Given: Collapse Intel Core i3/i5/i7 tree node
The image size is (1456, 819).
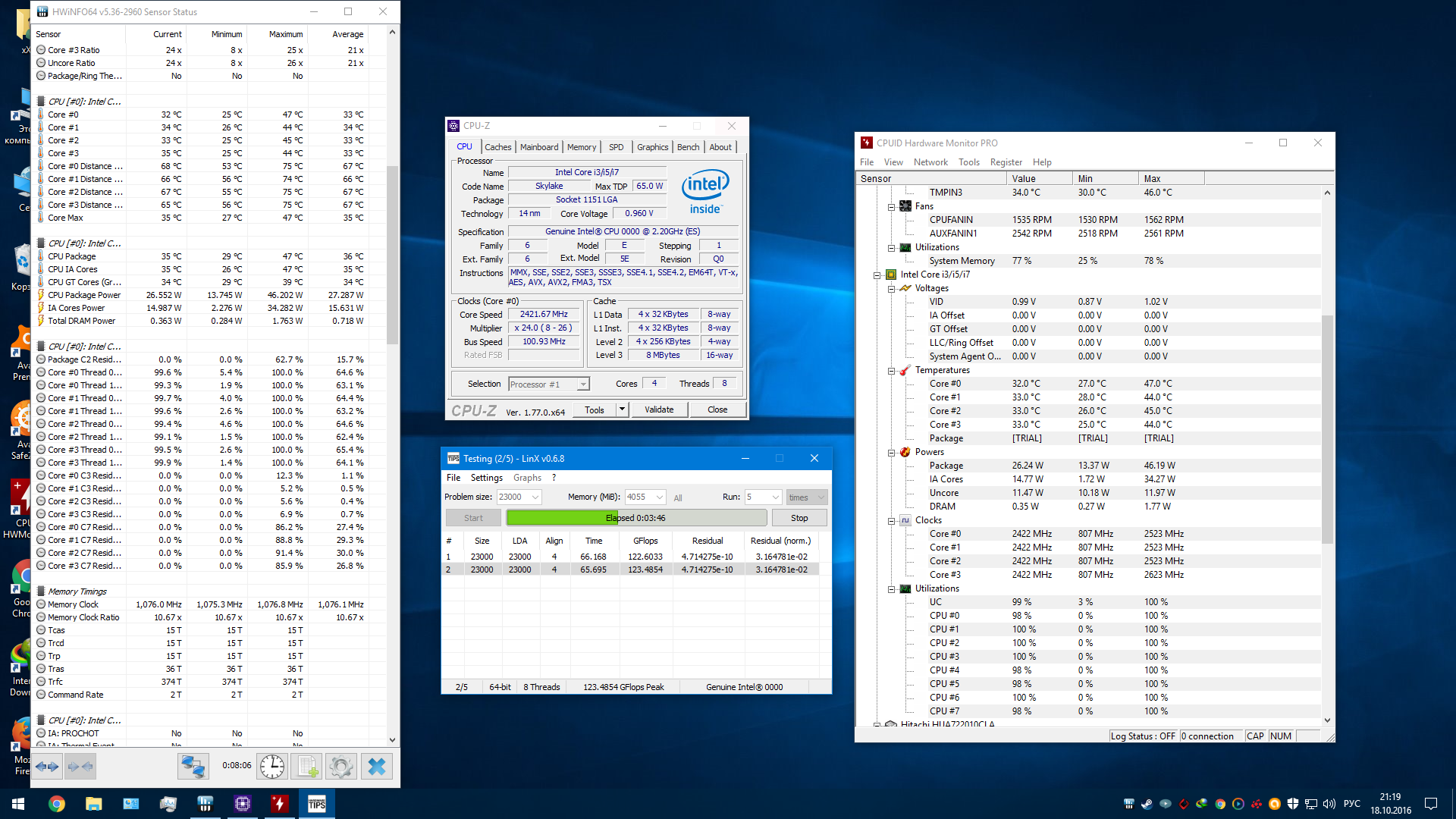Looking at the screenshot, I should tap(877, 275).
